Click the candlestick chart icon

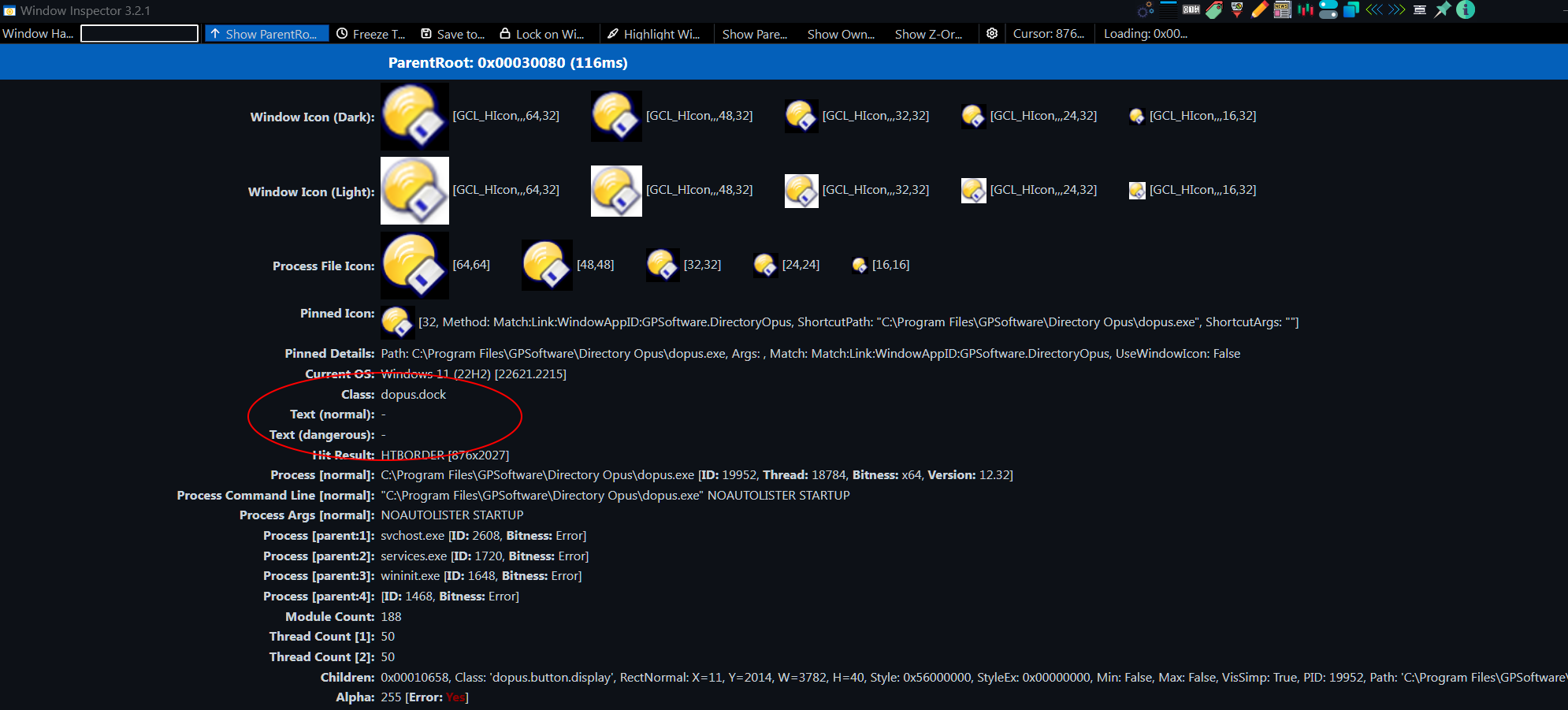1306,9
